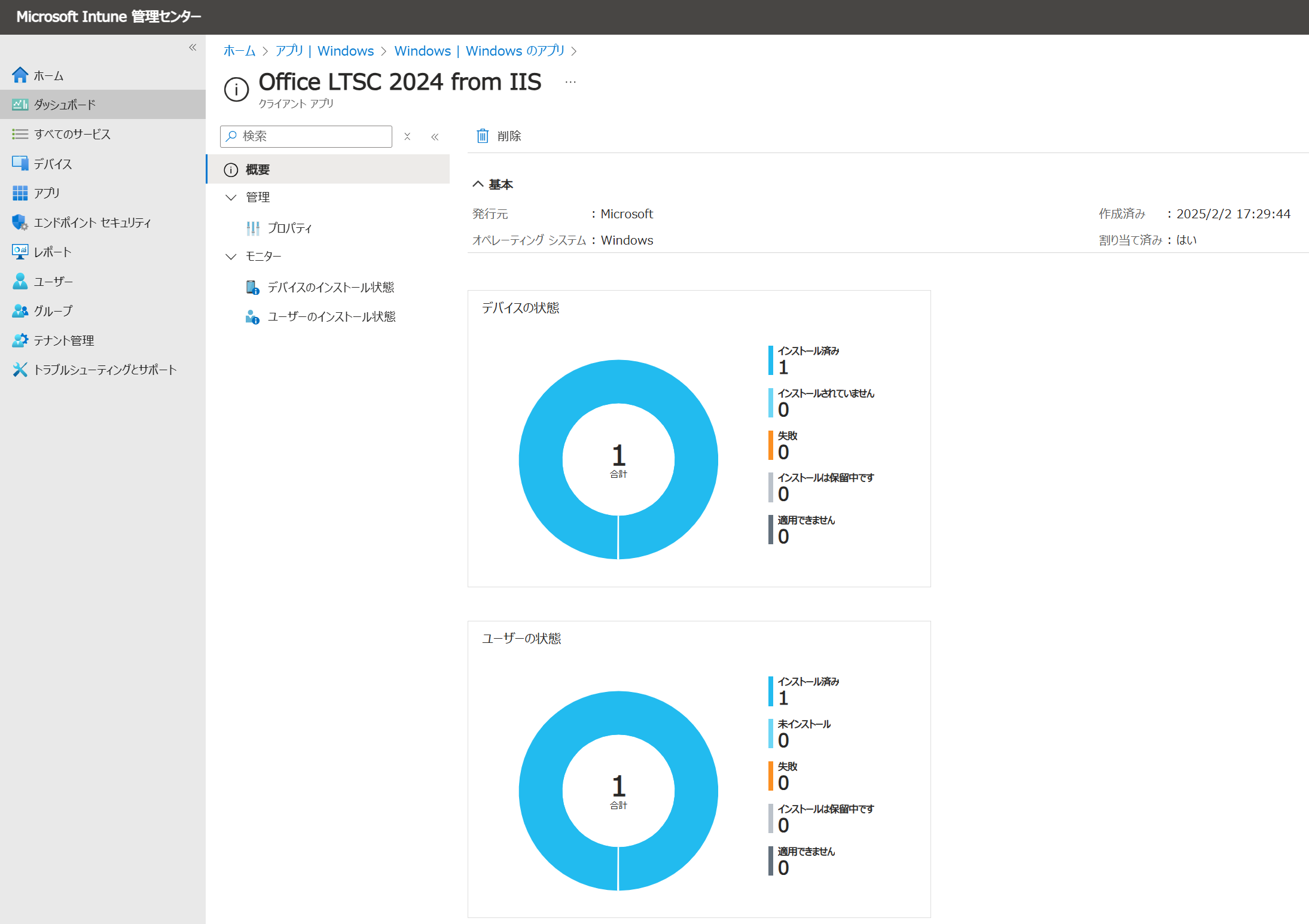Click the Reports (レポート) monitor icon
This screenshot has height=924, width=1309.
(20, 252)
